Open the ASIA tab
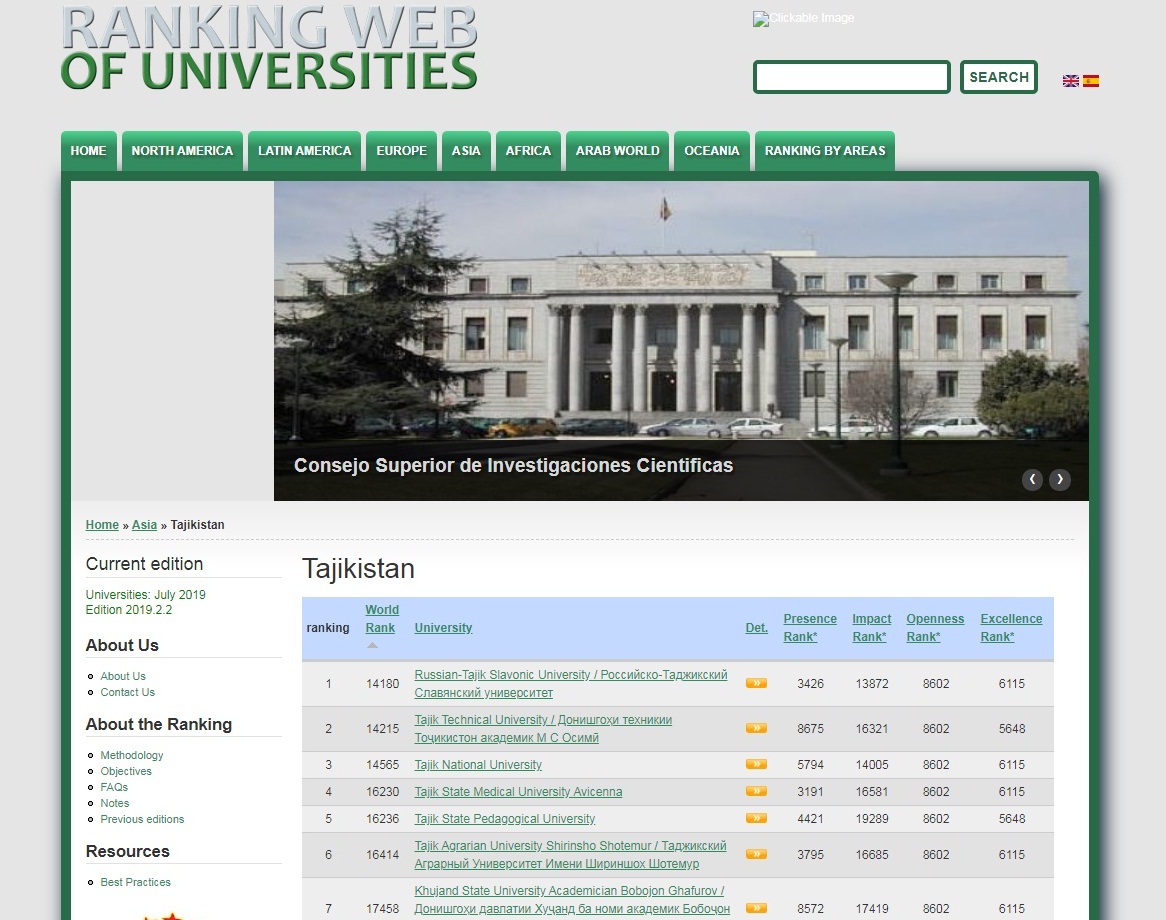The width and height of the screenshot is (1166, 920). [466, 151]
